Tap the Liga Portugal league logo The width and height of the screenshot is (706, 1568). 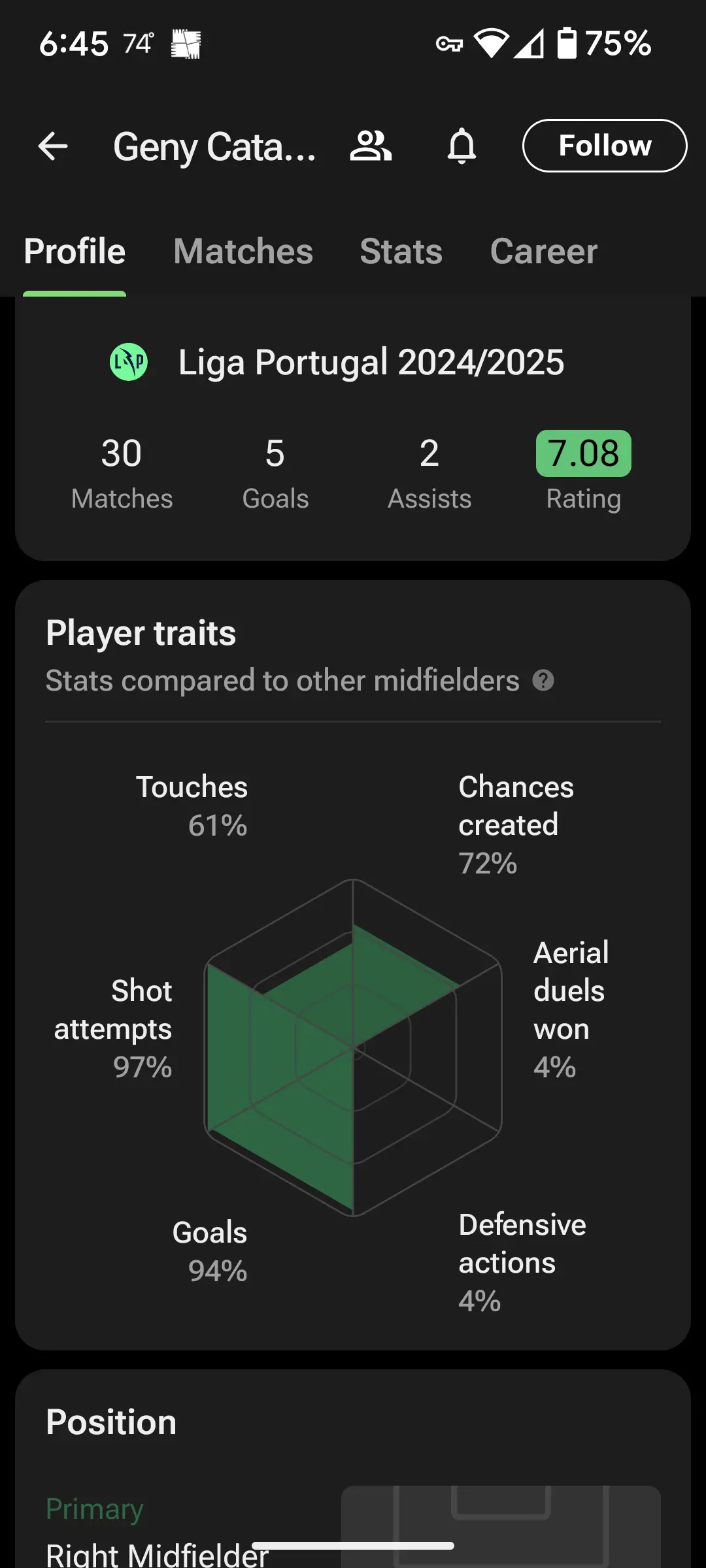129,362
